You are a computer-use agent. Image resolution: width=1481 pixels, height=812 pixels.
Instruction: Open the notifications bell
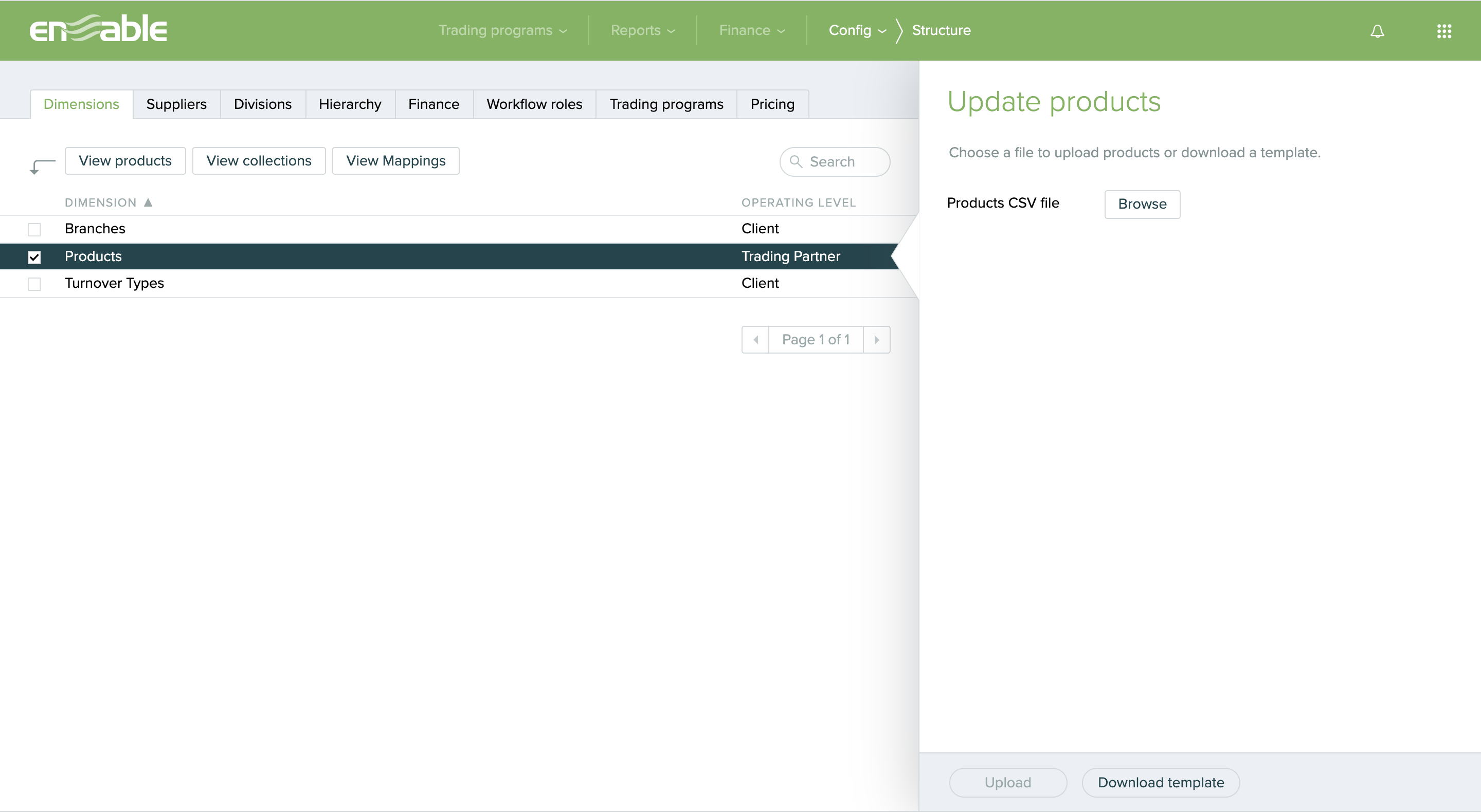coord(1377,31)
